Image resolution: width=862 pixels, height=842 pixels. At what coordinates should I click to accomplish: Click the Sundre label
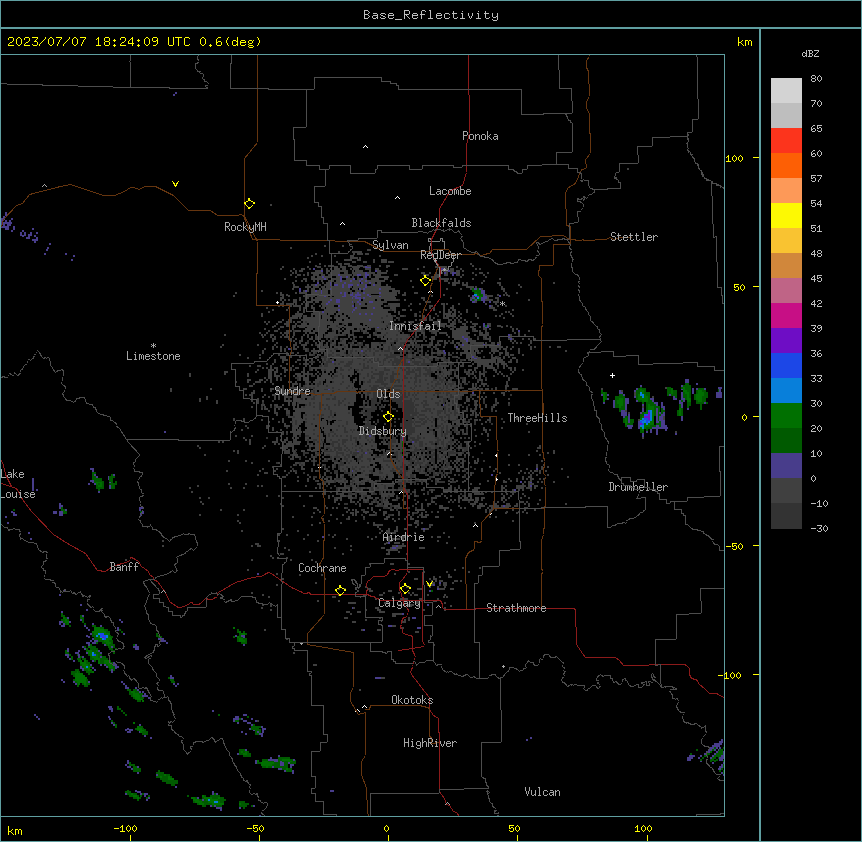click(292, 391)
